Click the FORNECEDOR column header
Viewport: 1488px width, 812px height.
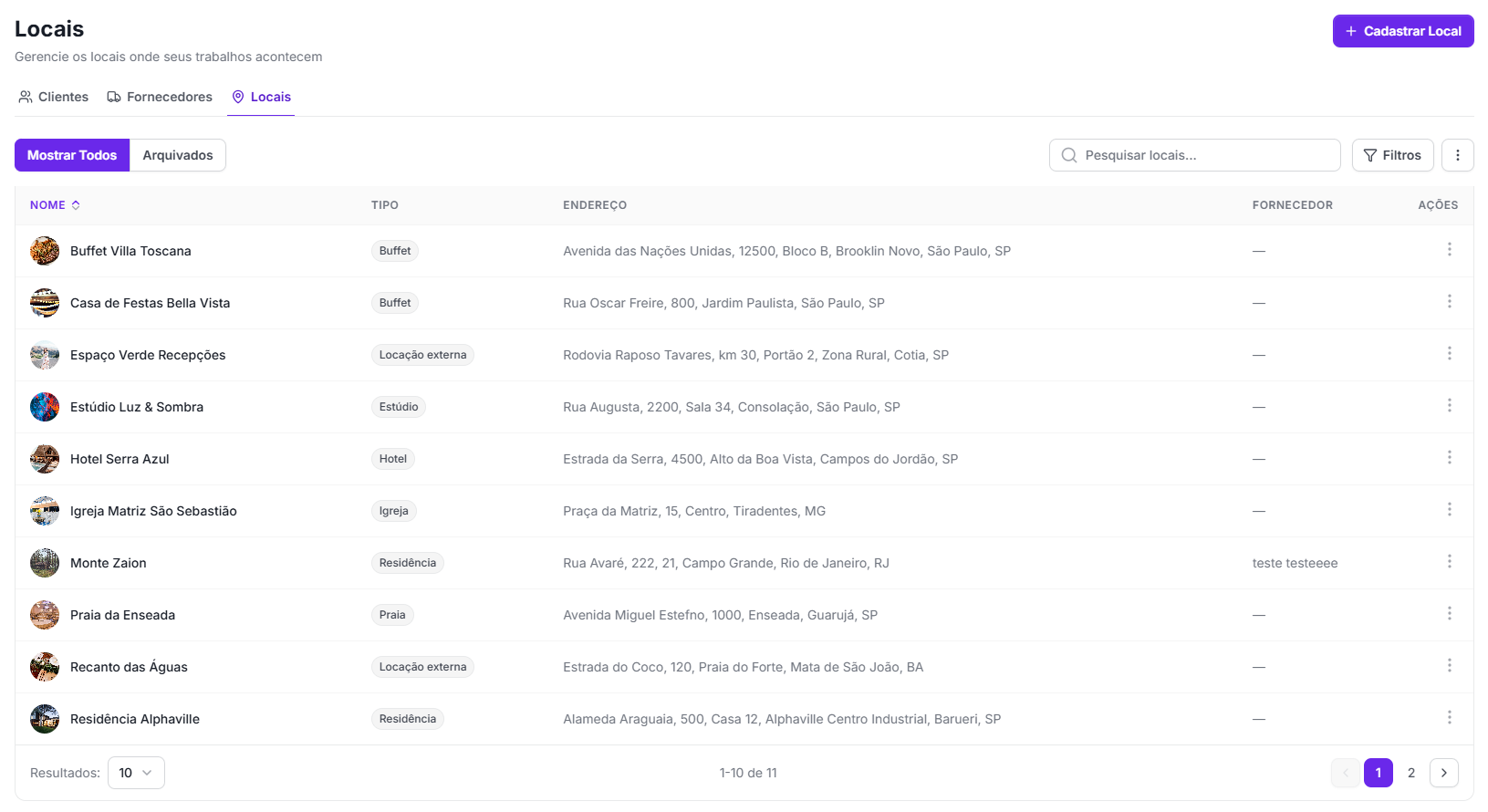tap(1293, 205)
